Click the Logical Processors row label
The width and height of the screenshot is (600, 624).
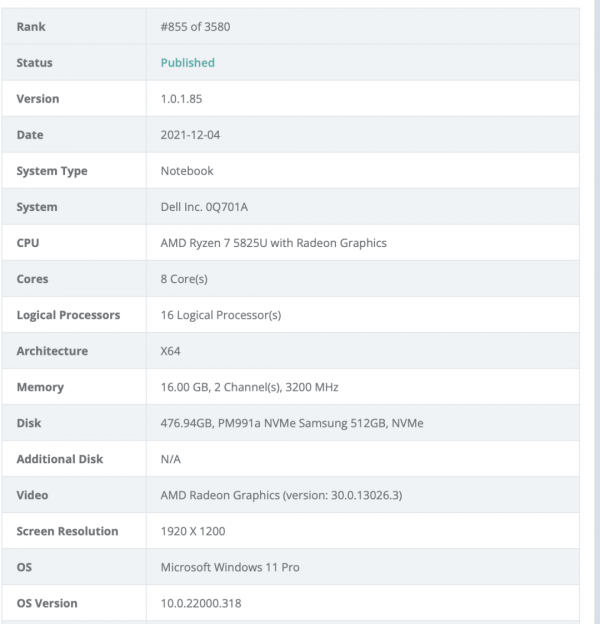click(68, 315)
